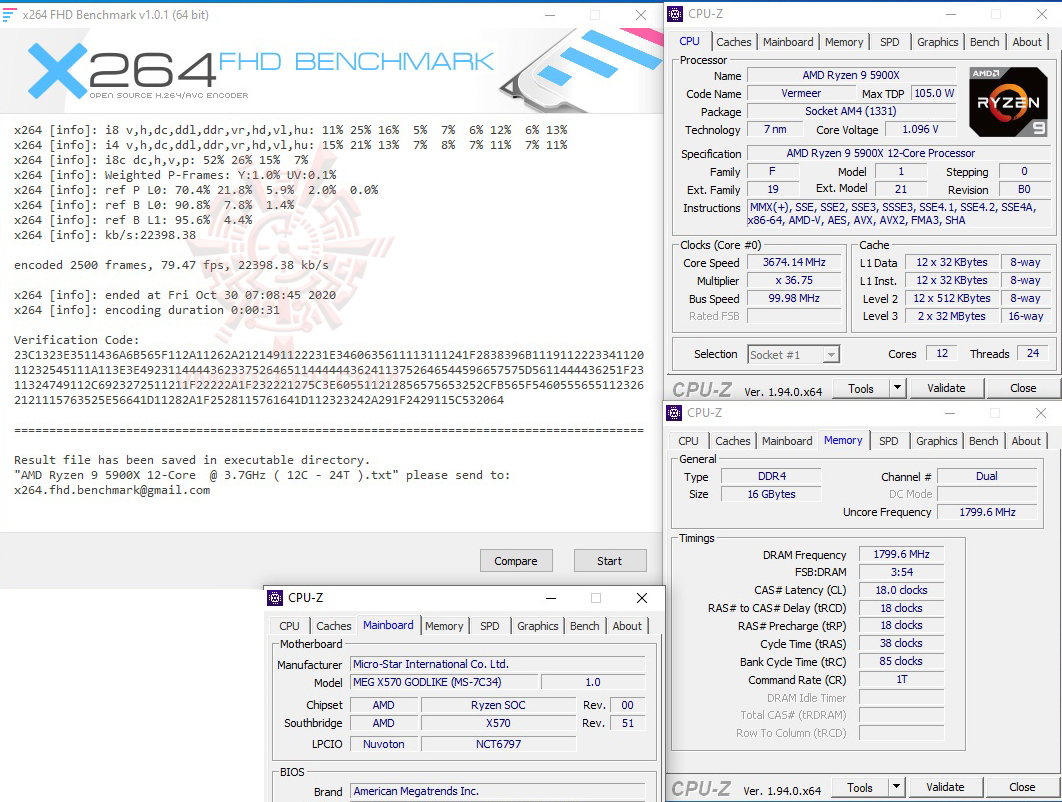Click Validate button in top CPU-Z window
This screenshot has height=802, width=1062.
946,388
